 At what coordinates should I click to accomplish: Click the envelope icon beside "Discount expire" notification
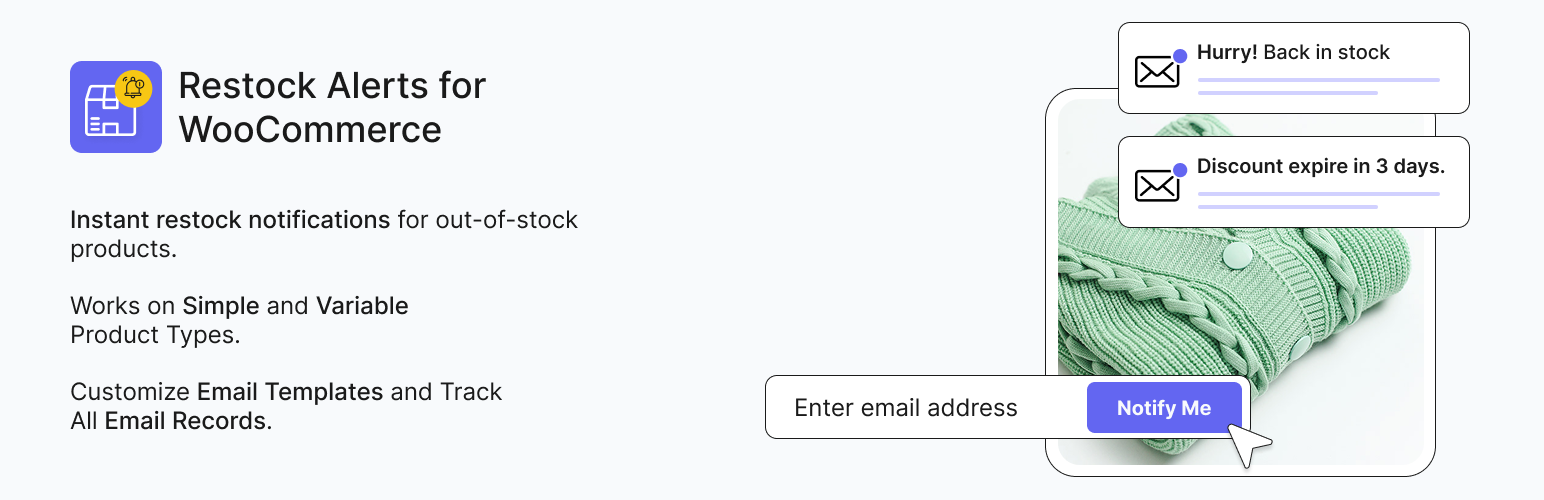tap(1157, 185)
